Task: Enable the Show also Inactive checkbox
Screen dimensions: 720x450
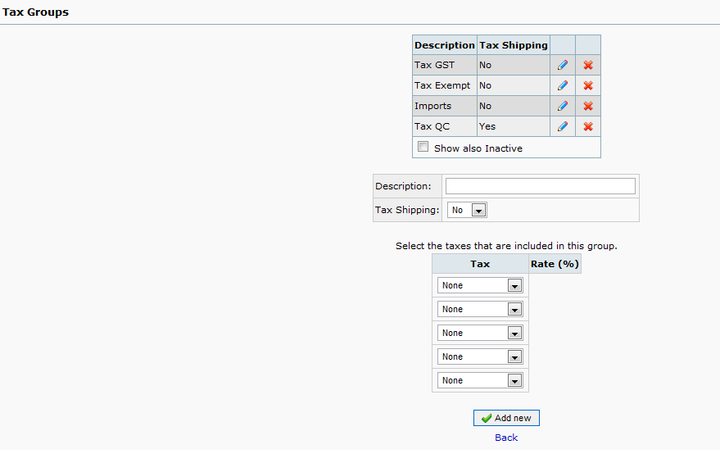Action: pos(423,147)
